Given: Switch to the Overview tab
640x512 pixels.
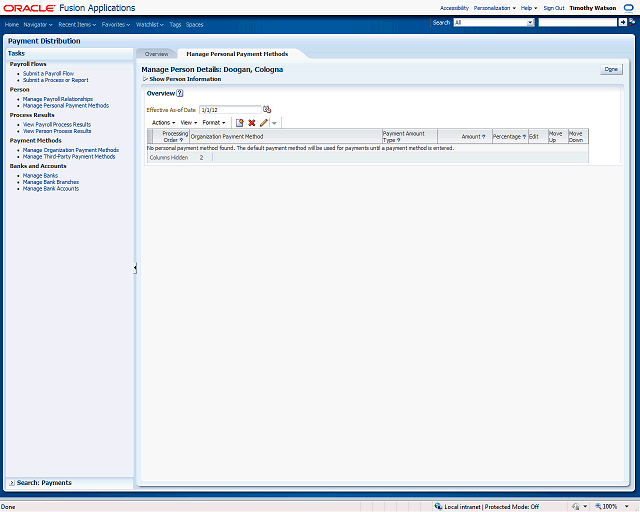Looking at the screenshot, I should click(156, 53).
